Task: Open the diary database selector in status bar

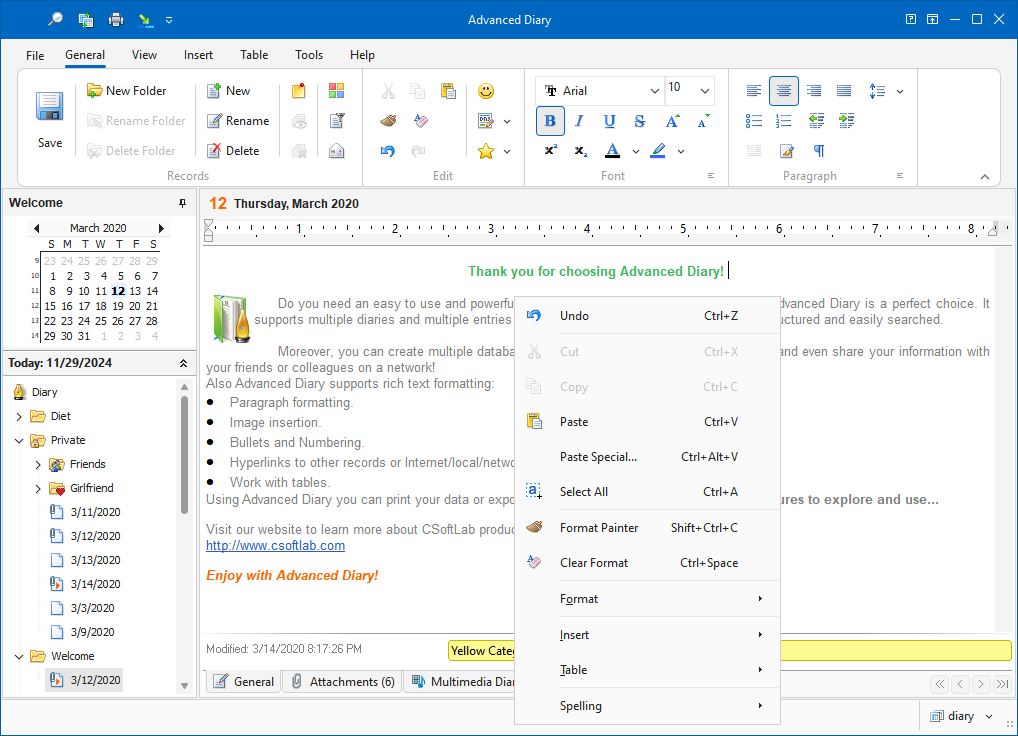Action: tap(962, 716)
